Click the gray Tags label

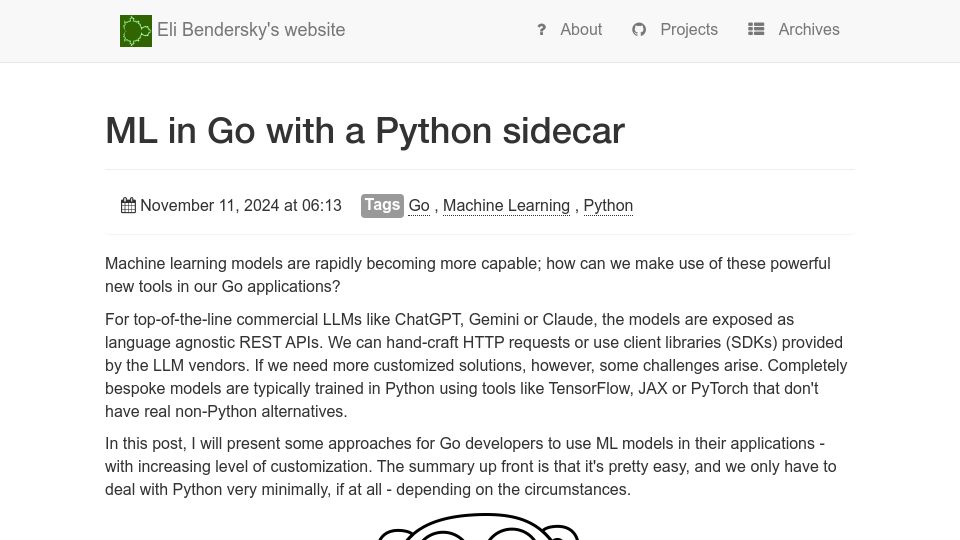click(382, 205)
